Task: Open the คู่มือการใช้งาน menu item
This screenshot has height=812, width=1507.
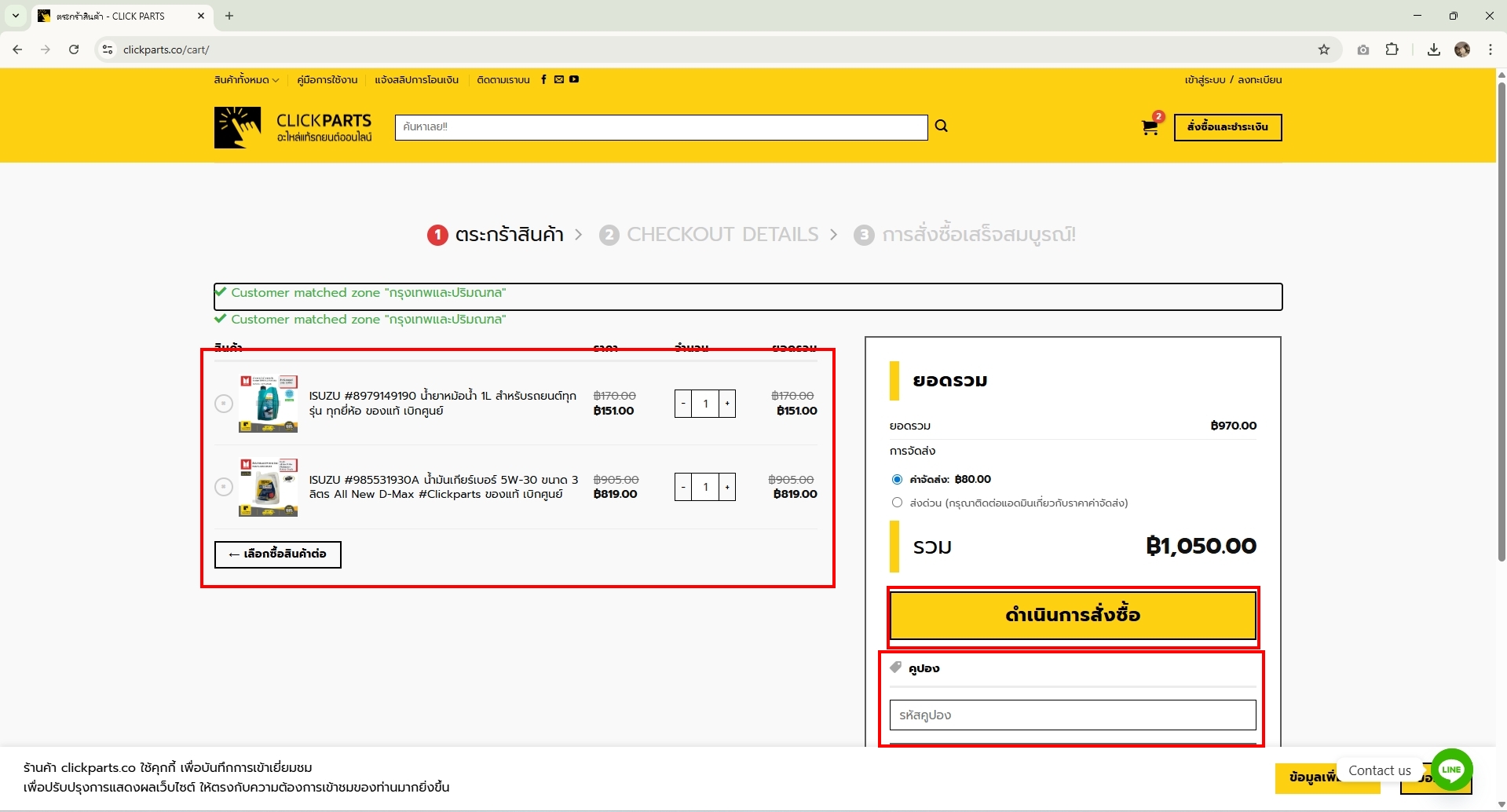Action: coord(327,80)
